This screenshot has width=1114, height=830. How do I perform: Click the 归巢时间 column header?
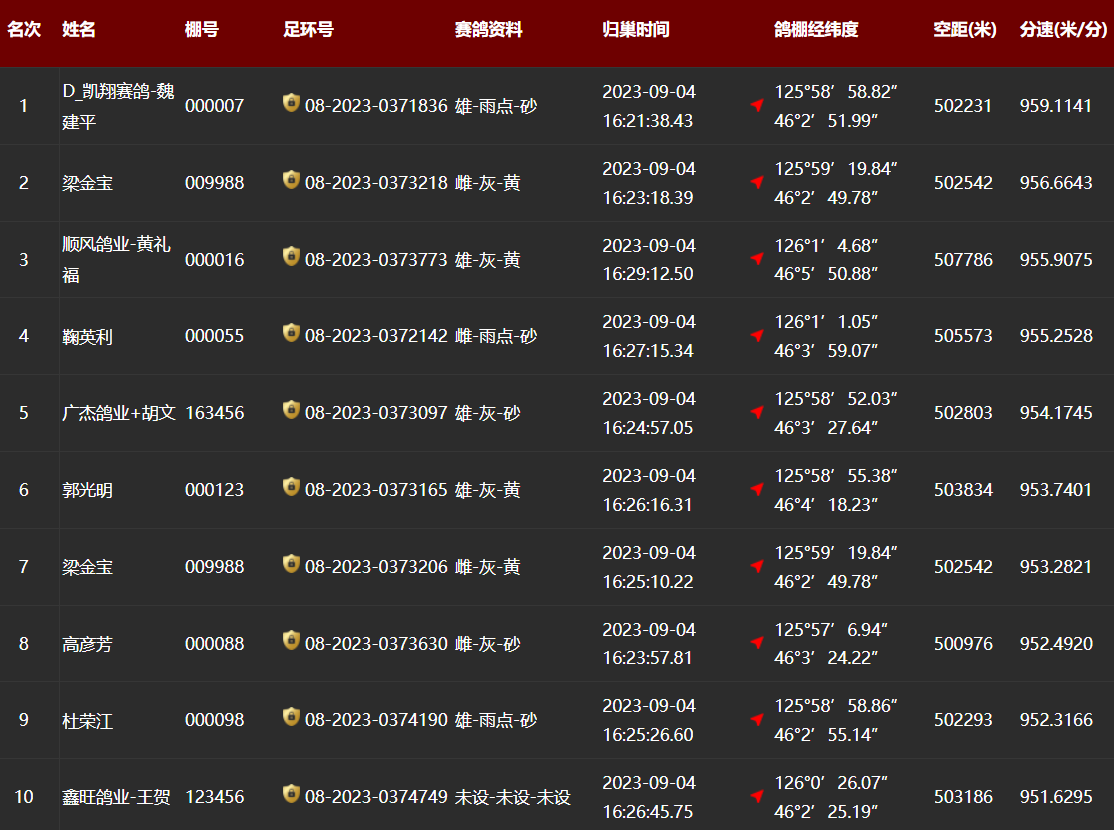click(x=636, y=30)
